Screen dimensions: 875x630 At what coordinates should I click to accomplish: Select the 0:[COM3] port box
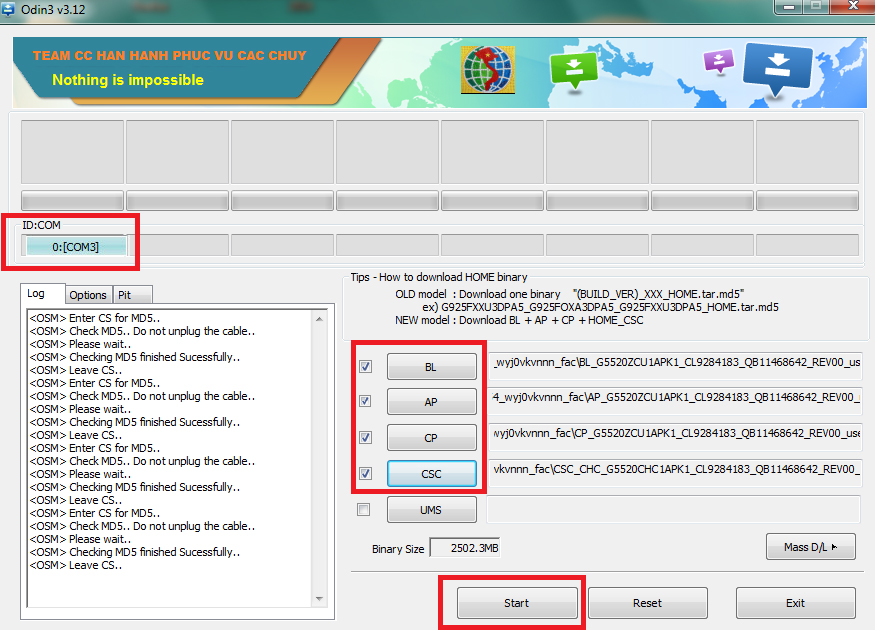coord(75,246)
